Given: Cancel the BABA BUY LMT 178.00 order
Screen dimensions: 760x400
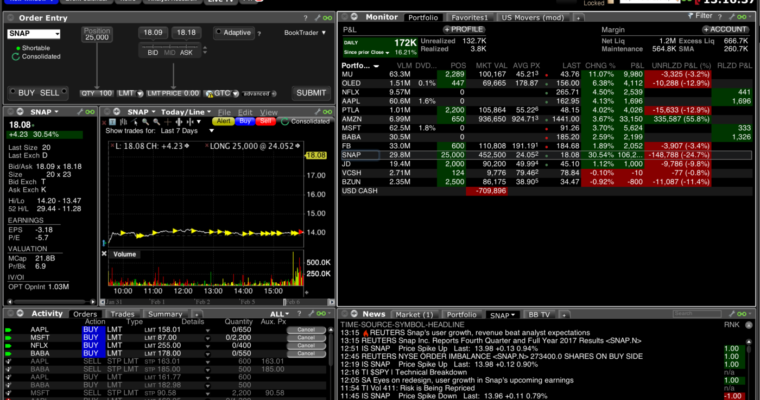Looking at the screenshot, I should click(306, 353).
